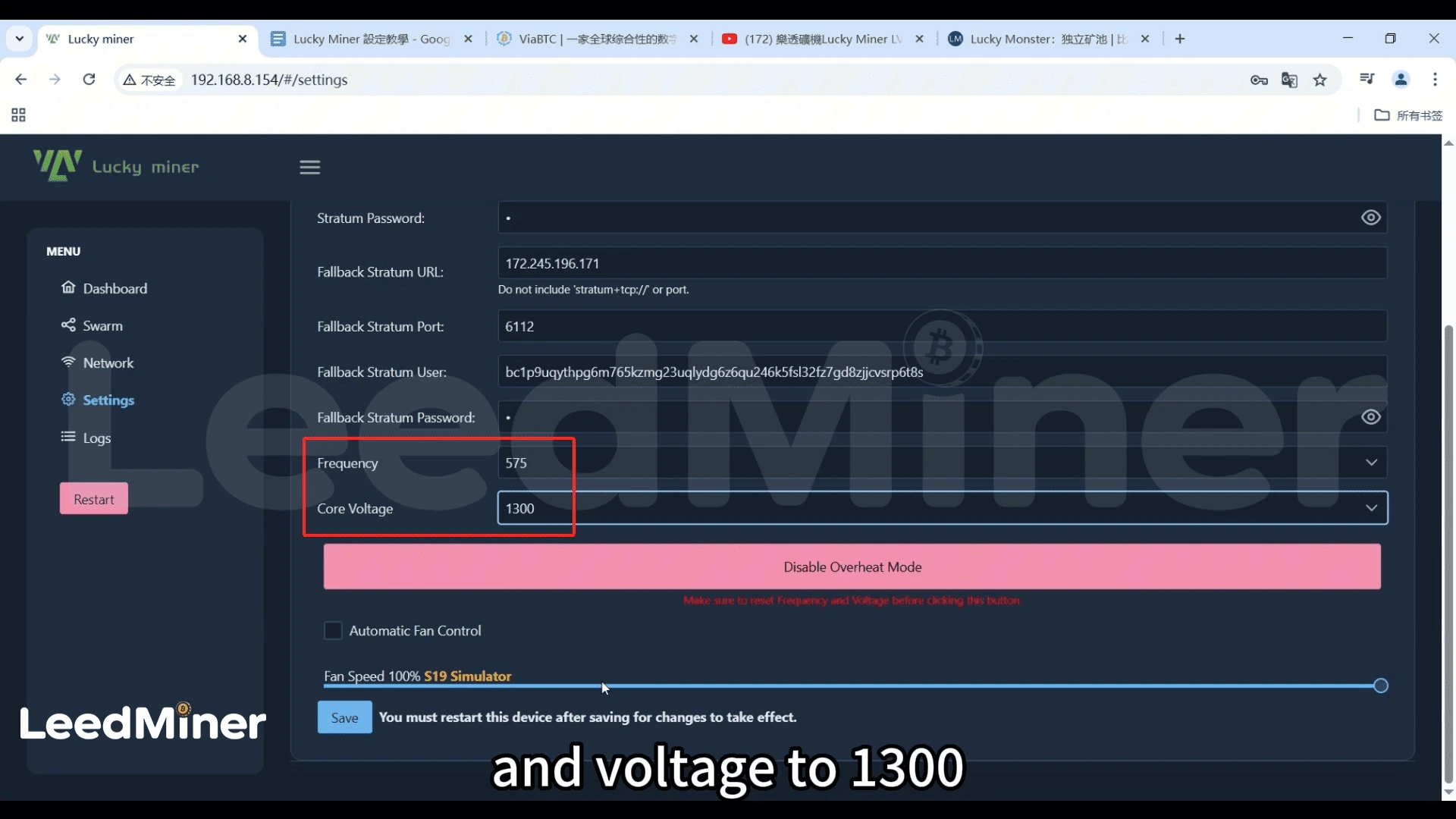
Task: Click the Core Voltage label
Action: pyautogui.click(x=355, y=509)
